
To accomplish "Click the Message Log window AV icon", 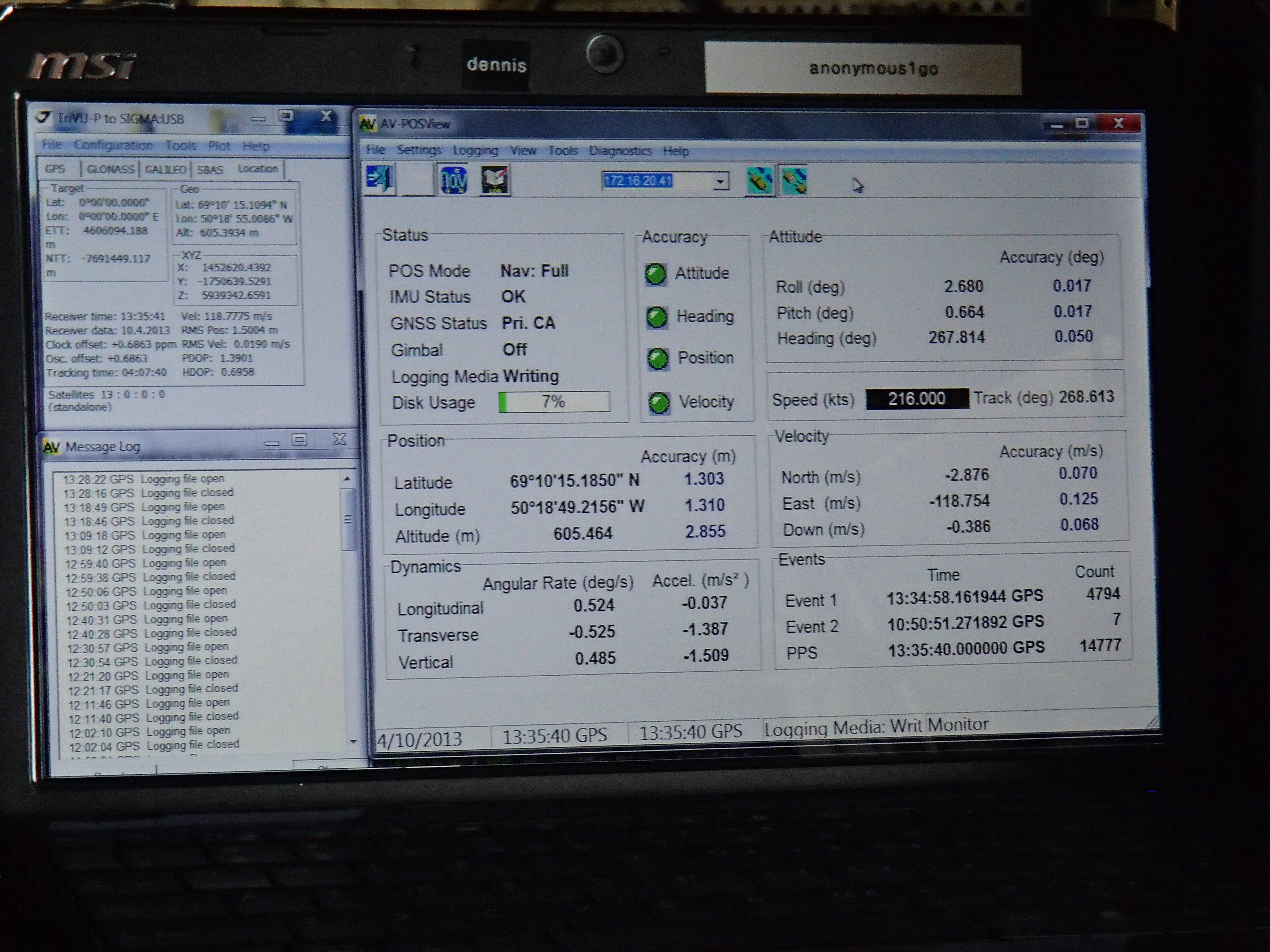I will pos(52,447).
